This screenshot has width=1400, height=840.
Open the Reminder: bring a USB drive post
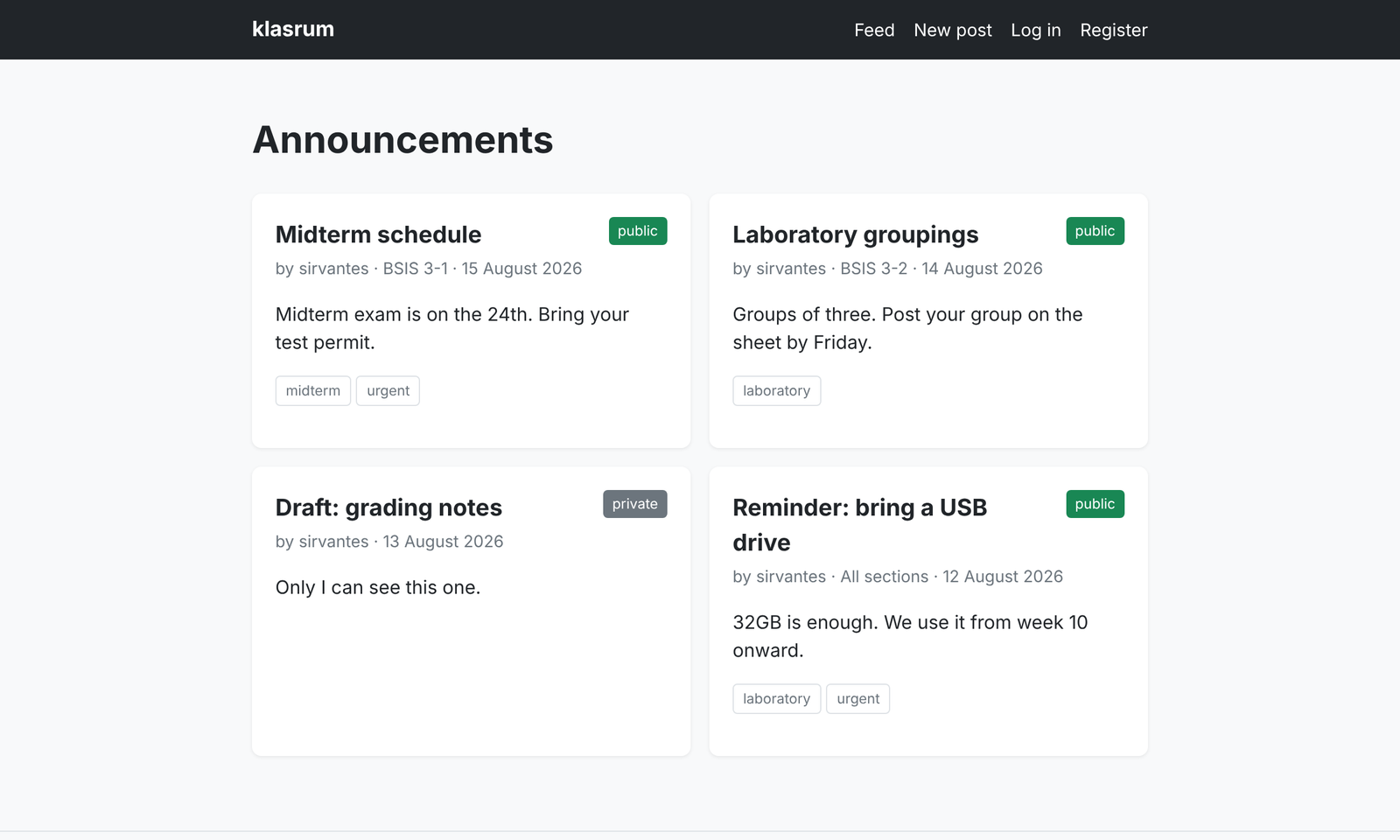[x=860, y=525]
